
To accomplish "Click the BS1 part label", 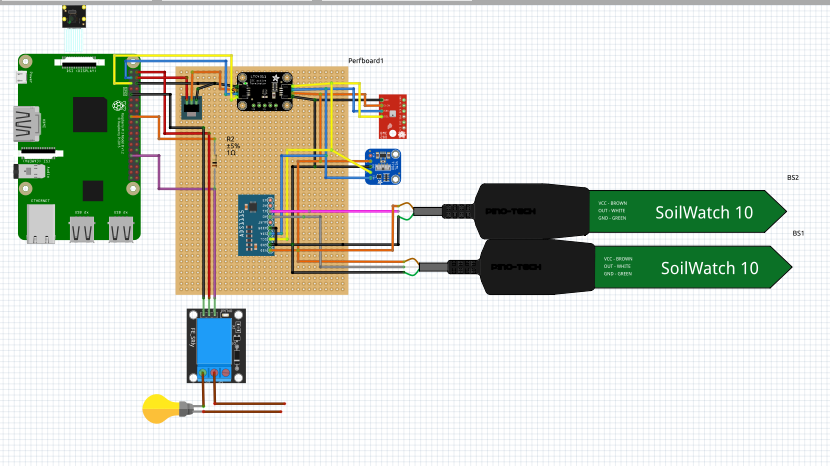I will tap(798, 234).
